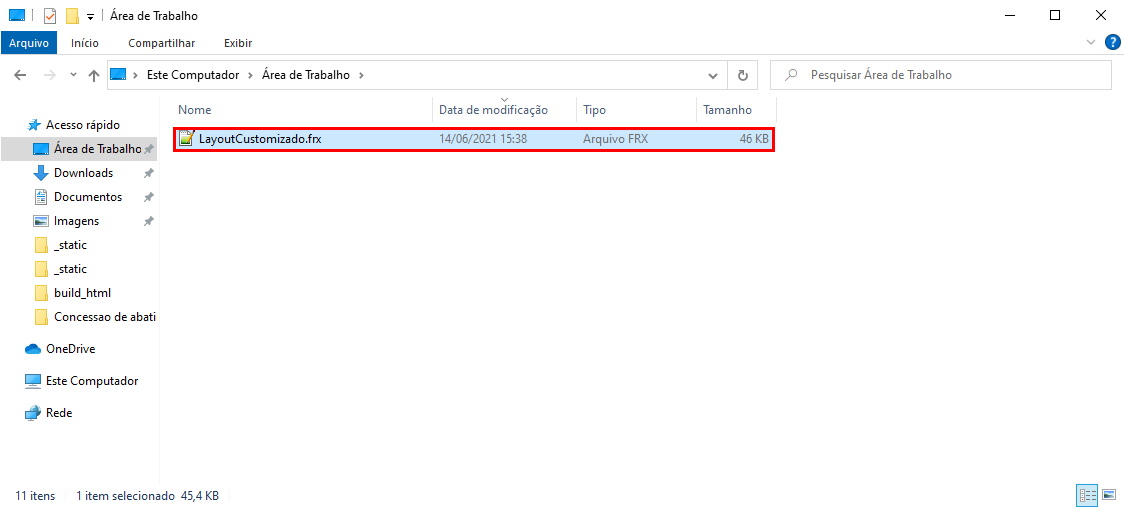Screen dimensions: 1125x508
Task: Click the Properties quick access toolbar icon
Action: click(x=50, y=15)
